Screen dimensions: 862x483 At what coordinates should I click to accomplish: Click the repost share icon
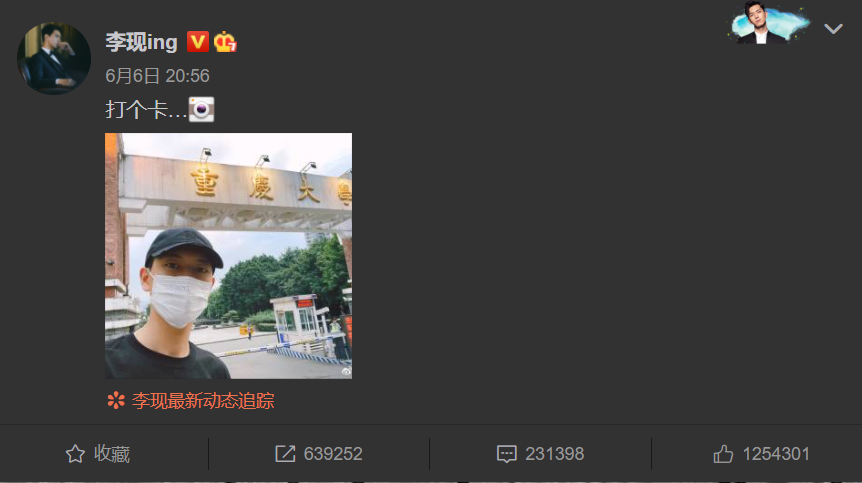click(x=285, y=454)
